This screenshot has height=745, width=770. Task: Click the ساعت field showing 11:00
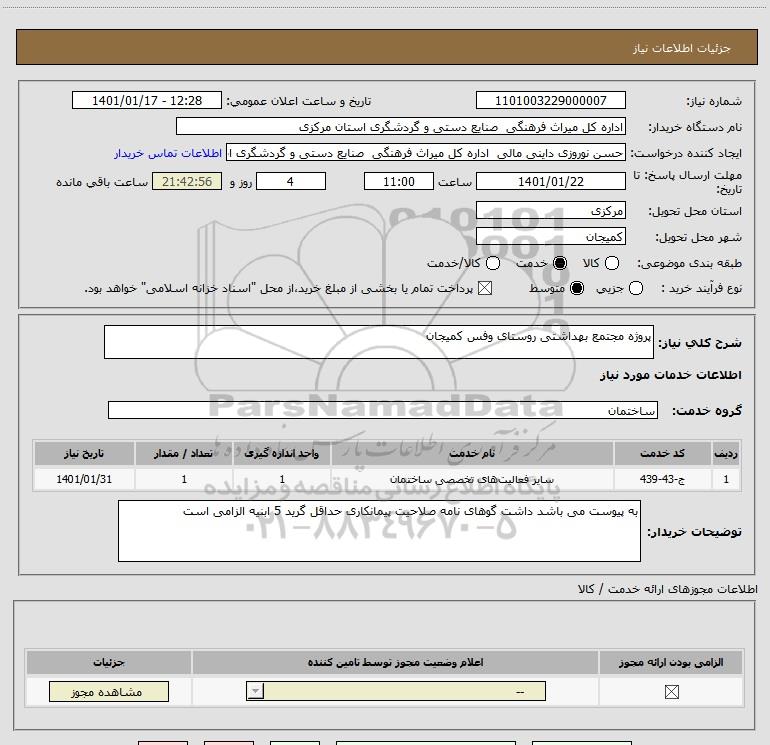pyautogui.click(x=399, y=182)
